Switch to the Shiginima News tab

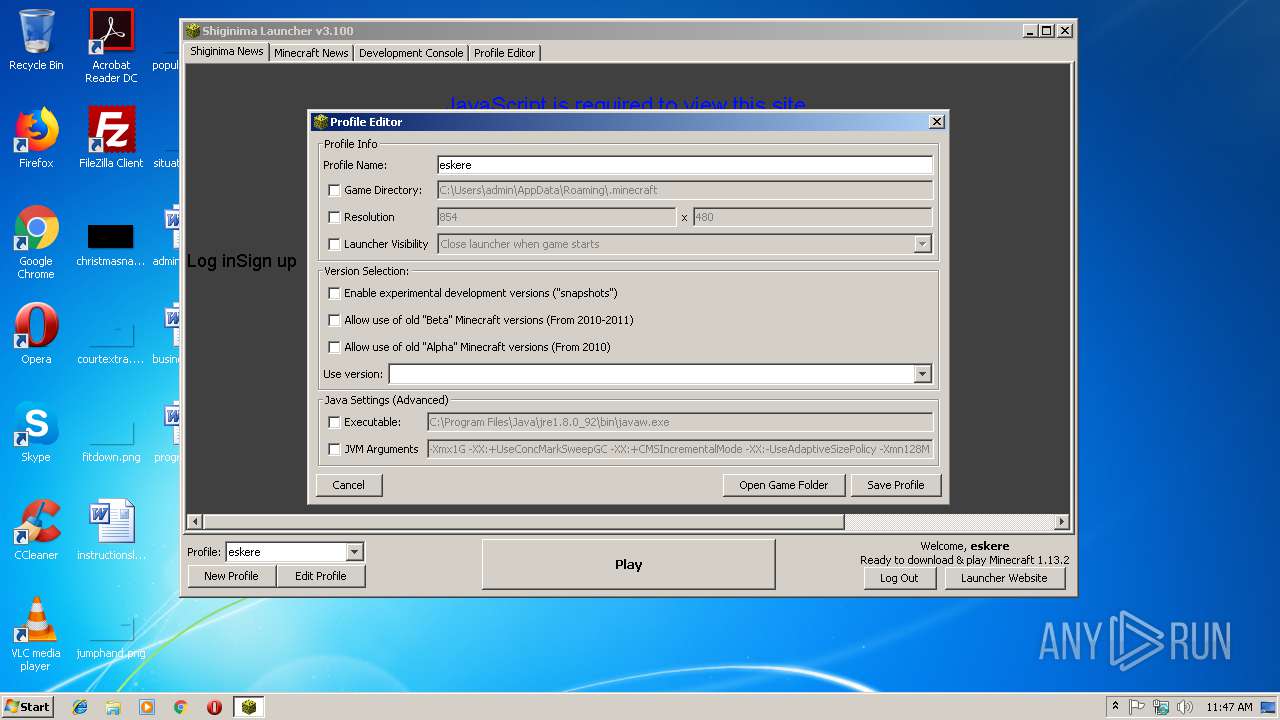pos(227,52)
